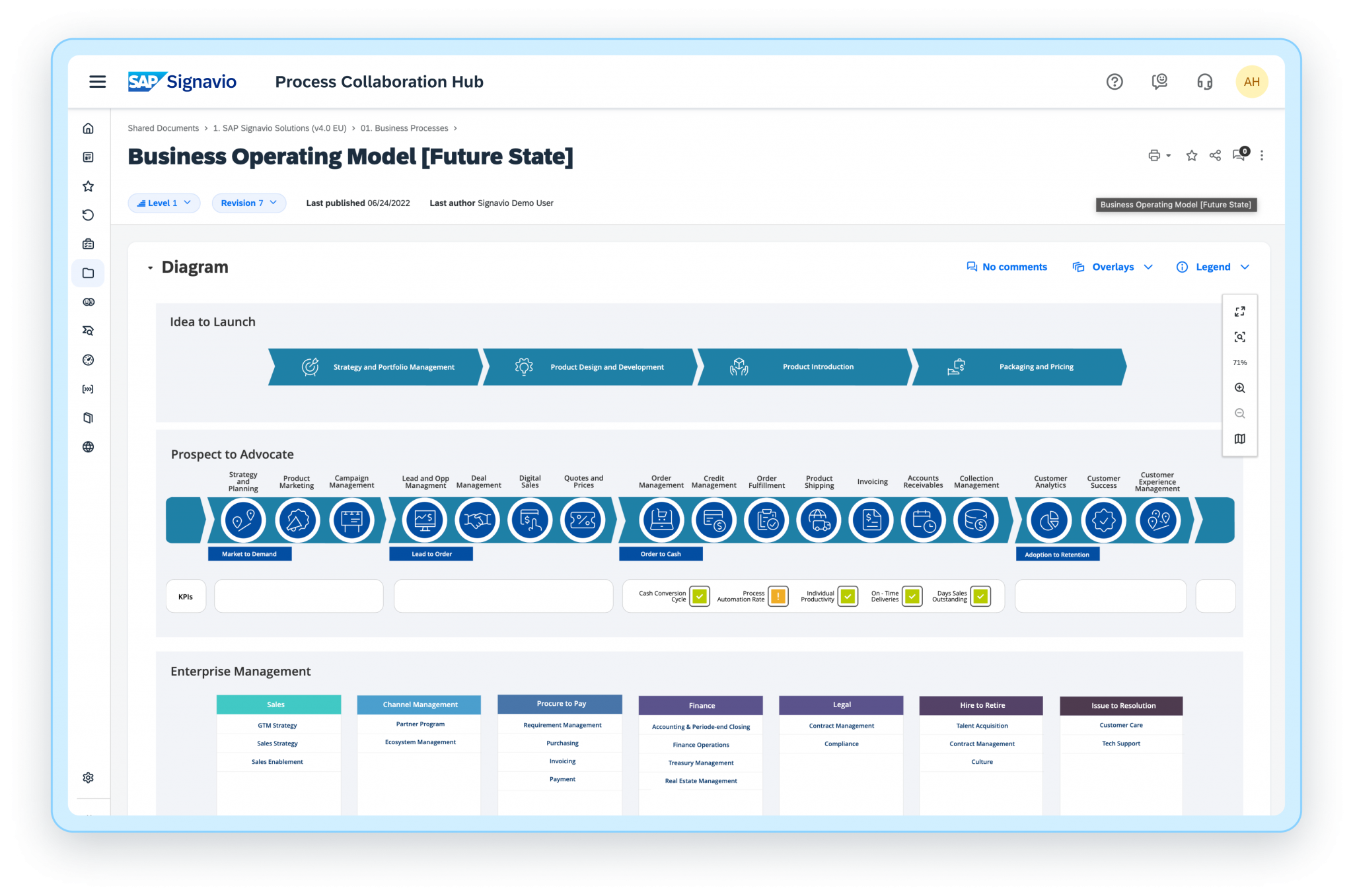
Task: Zoom in on the diagram with the plus magnifier
Action: tap(1239, 388)
